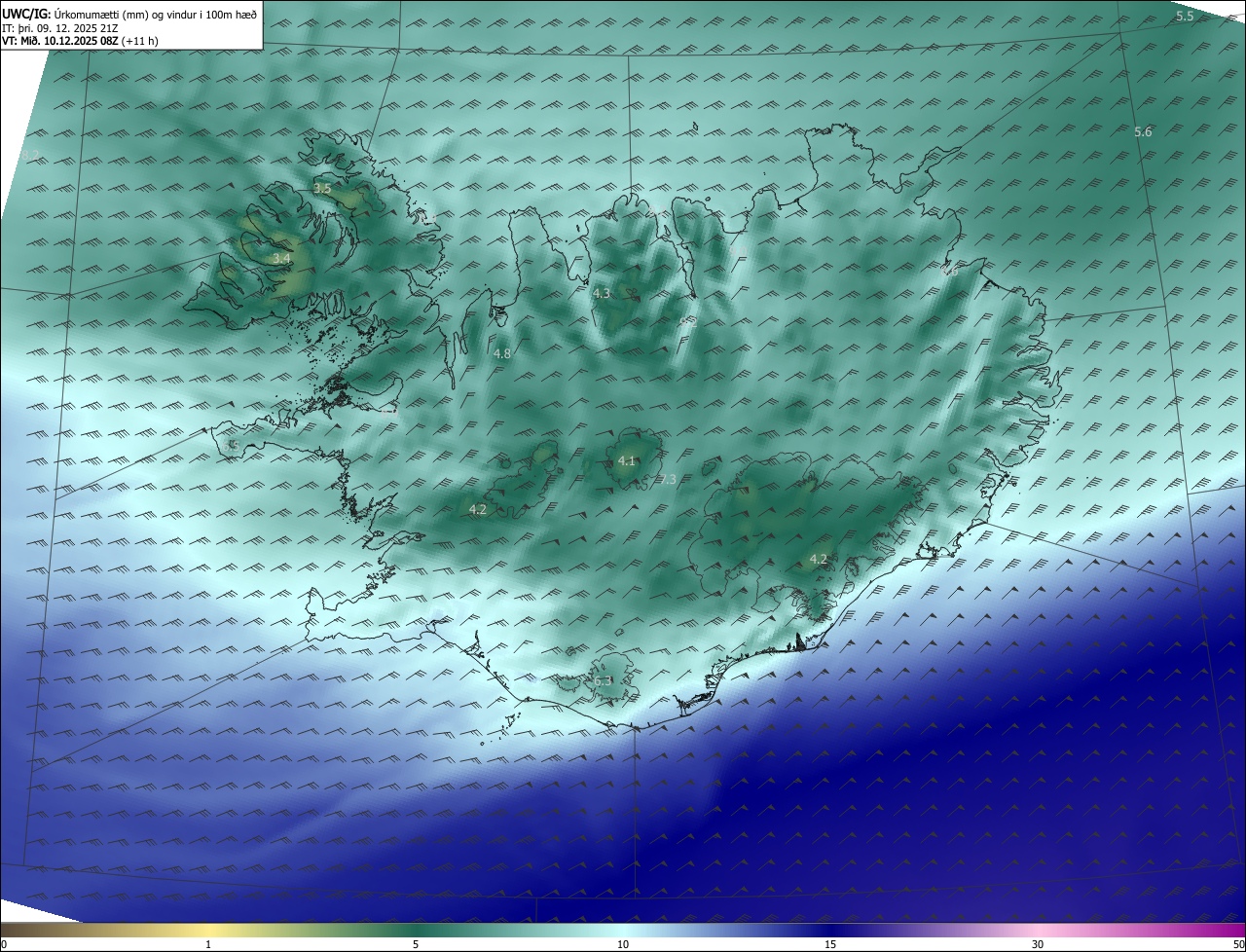
Task: Click the colour scale tick label 30
Action: pyautogui.click(x=1038, y=944)
